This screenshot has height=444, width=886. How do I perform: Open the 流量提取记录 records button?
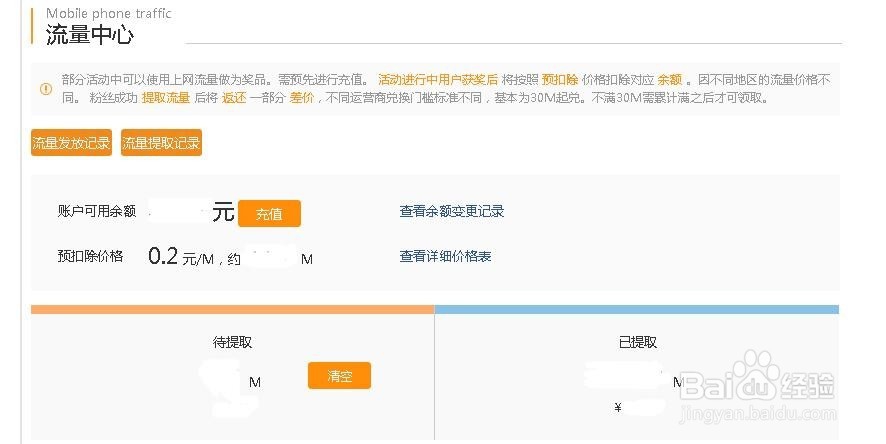pos(161,143)
